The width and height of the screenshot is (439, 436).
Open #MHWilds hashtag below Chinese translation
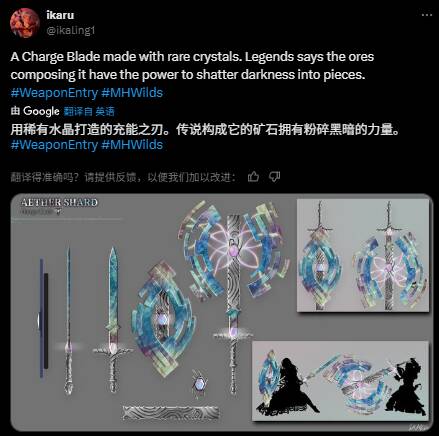pyautogui.click(x=132, y=145)
